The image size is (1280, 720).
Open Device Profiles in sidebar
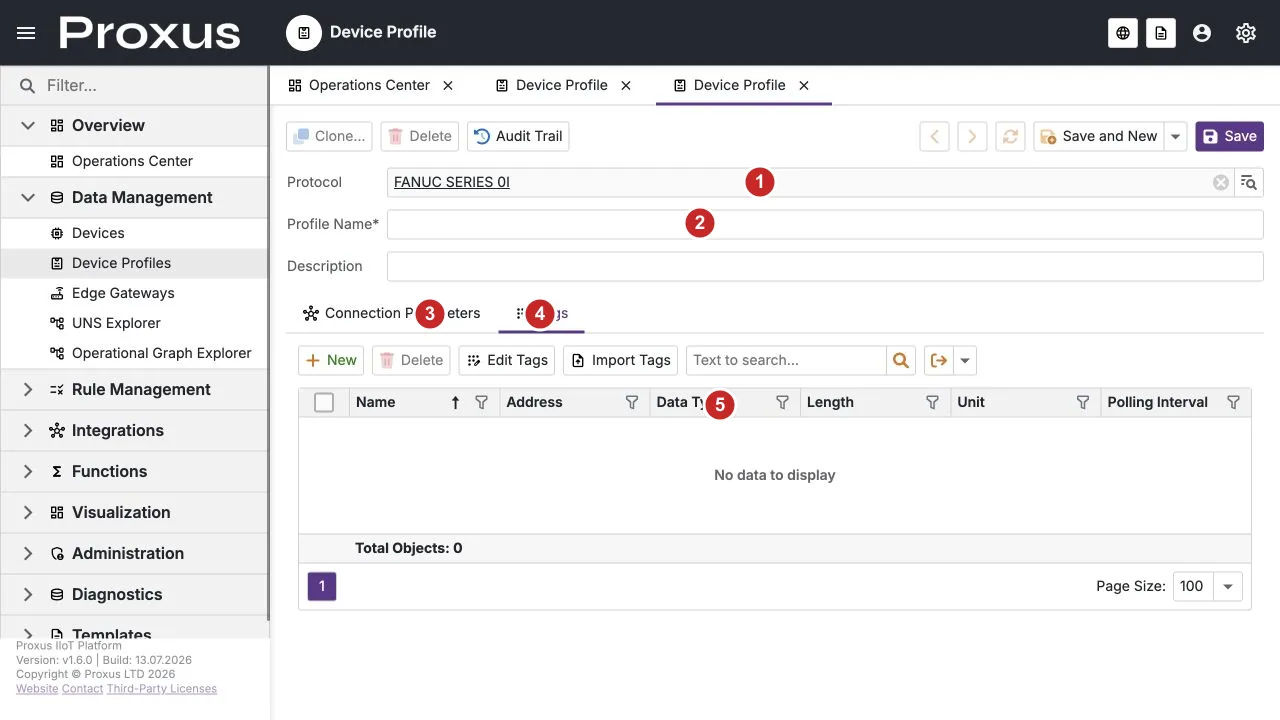point(134,263)
